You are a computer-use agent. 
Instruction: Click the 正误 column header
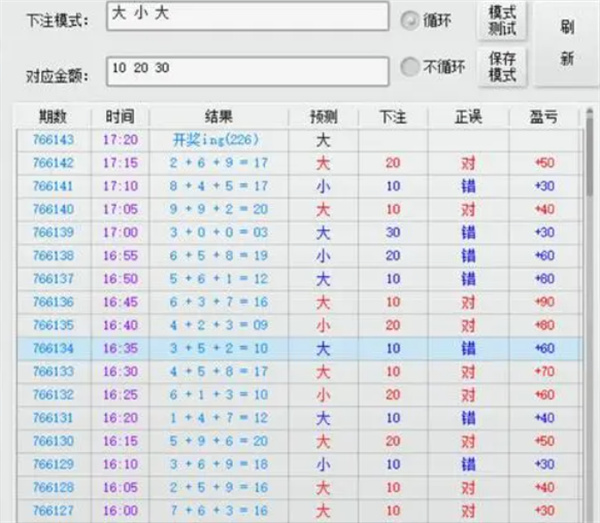point(468,117)
